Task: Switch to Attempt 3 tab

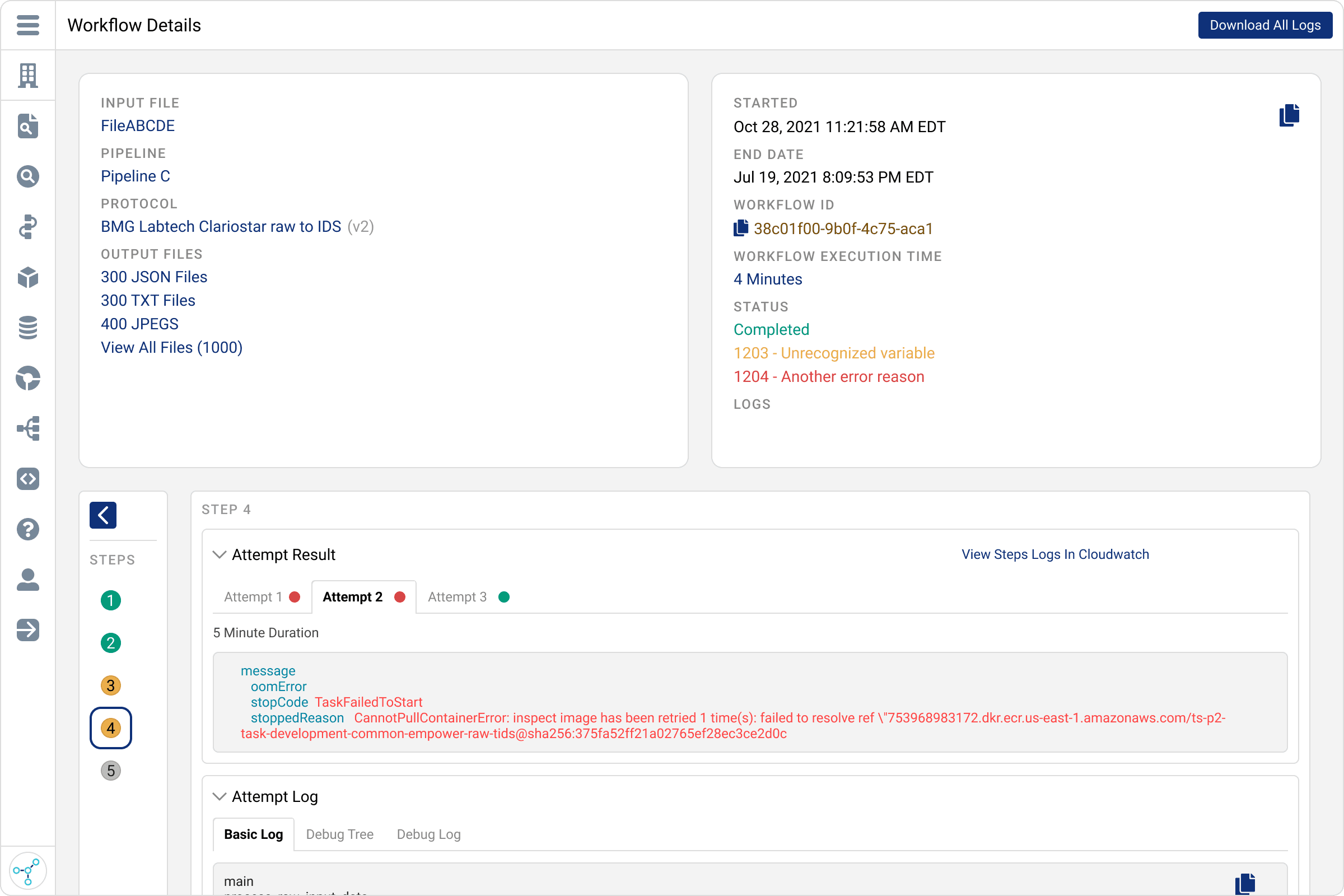Action: coord(468,597)
